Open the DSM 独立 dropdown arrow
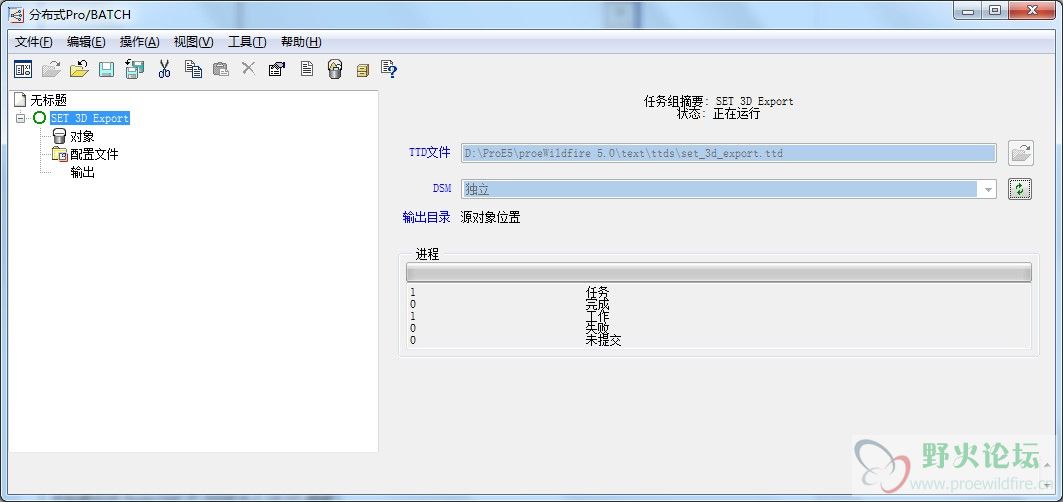The image size is (1063, 502). point(988,189)
